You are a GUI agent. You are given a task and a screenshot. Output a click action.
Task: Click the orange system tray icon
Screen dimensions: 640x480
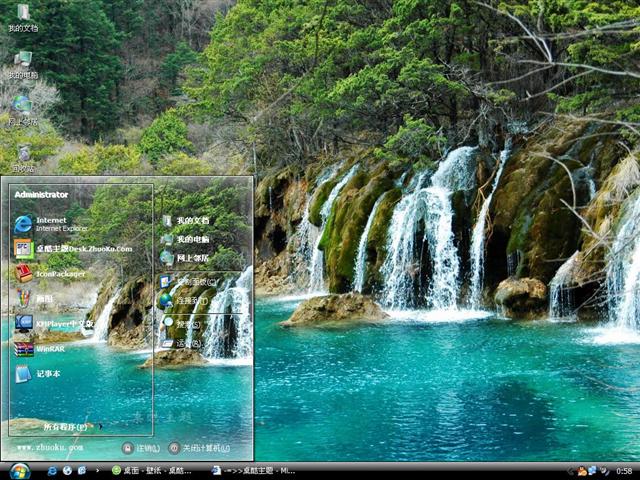click(x=582, y=471)
